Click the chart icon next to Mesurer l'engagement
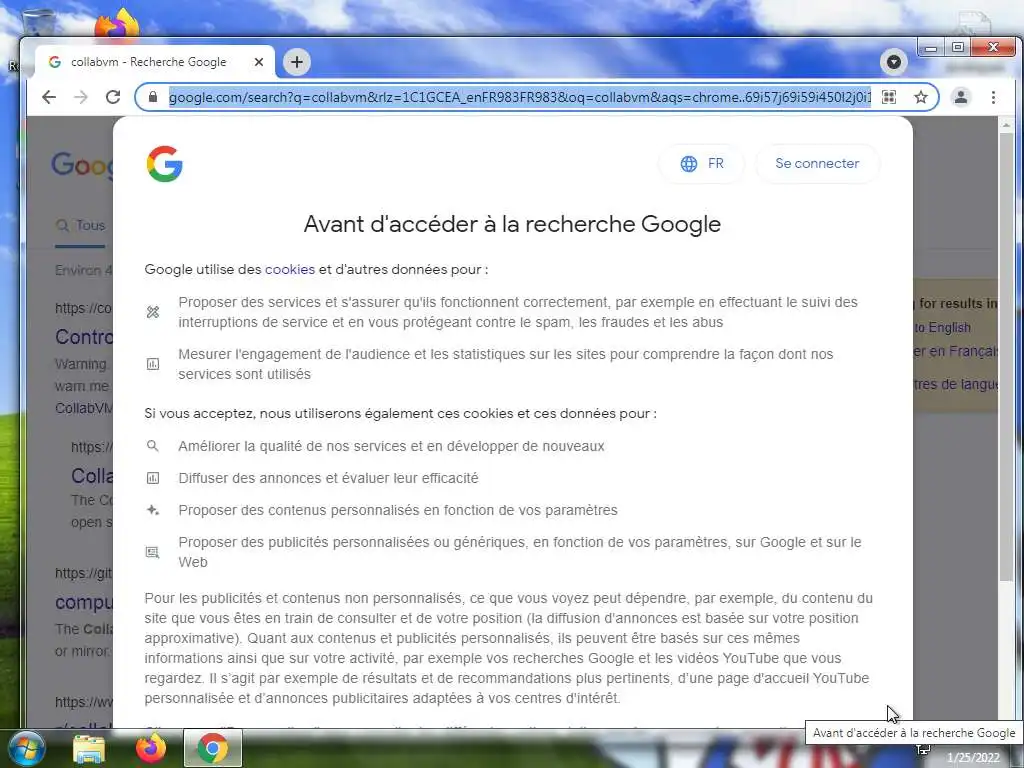The image size is (1024, 768). point(153,364)
